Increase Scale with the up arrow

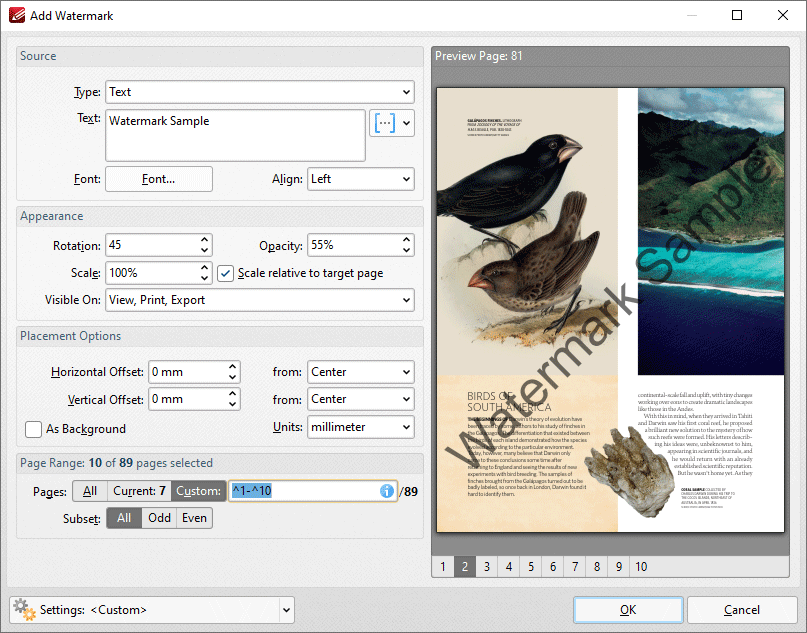pyautogui.click(x=204, y=267)
